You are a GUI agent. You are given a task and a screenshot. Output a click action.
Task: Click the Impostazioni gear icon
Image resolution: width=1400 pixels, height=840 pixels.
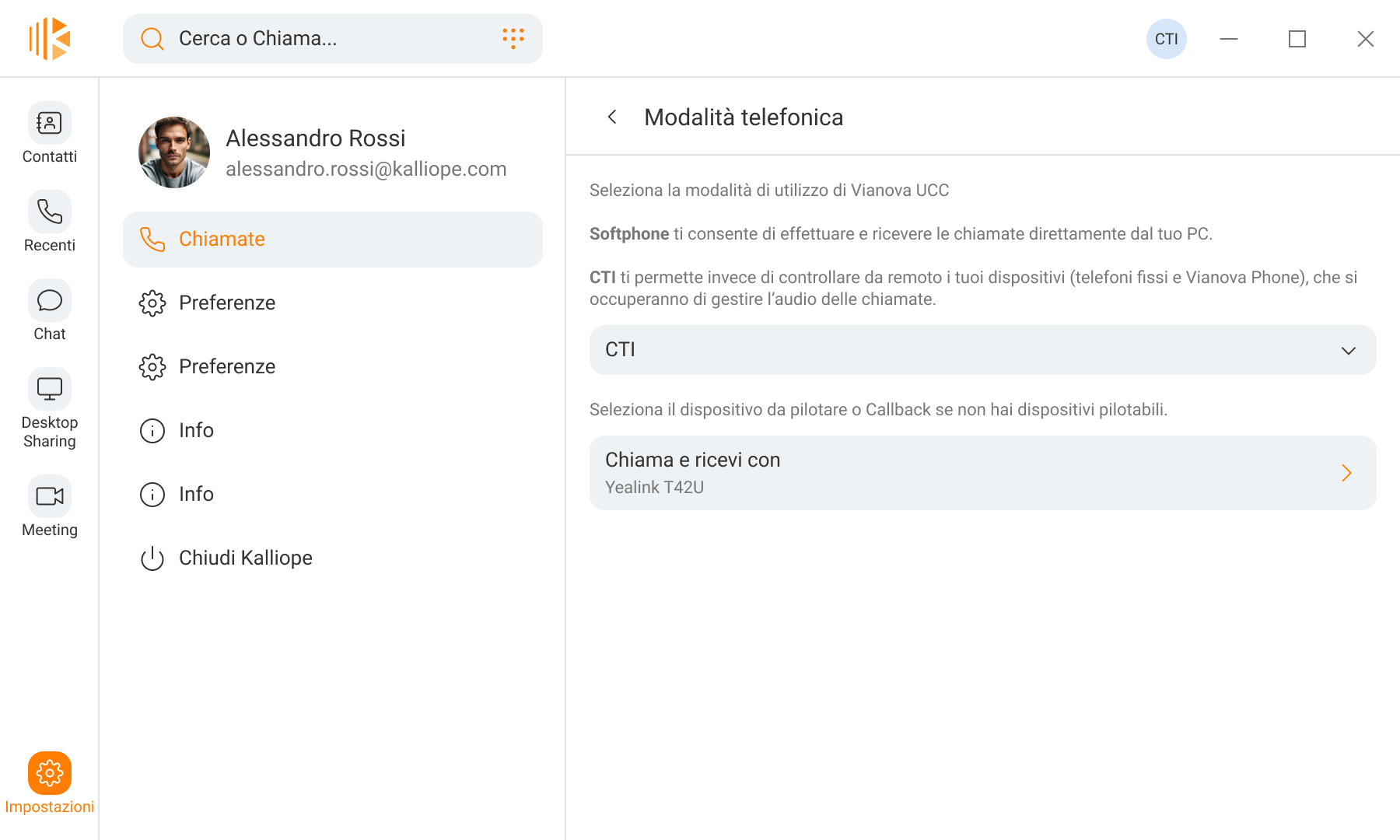(50, 773)
